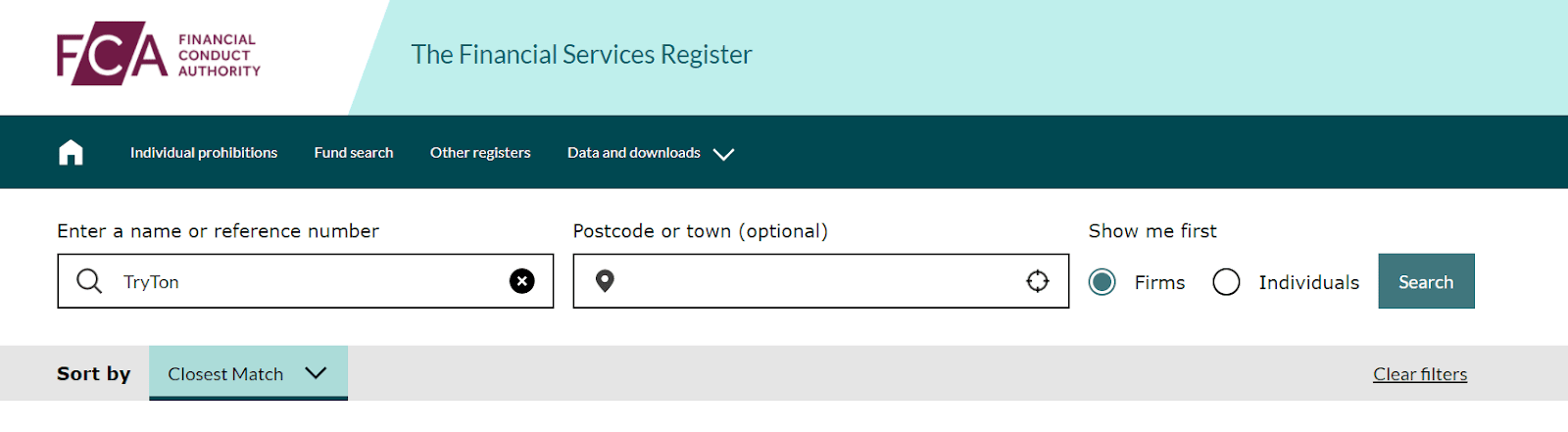Choose the Individuals label option
Screen dimensions: 1568x432
[x=1309, y=282]
